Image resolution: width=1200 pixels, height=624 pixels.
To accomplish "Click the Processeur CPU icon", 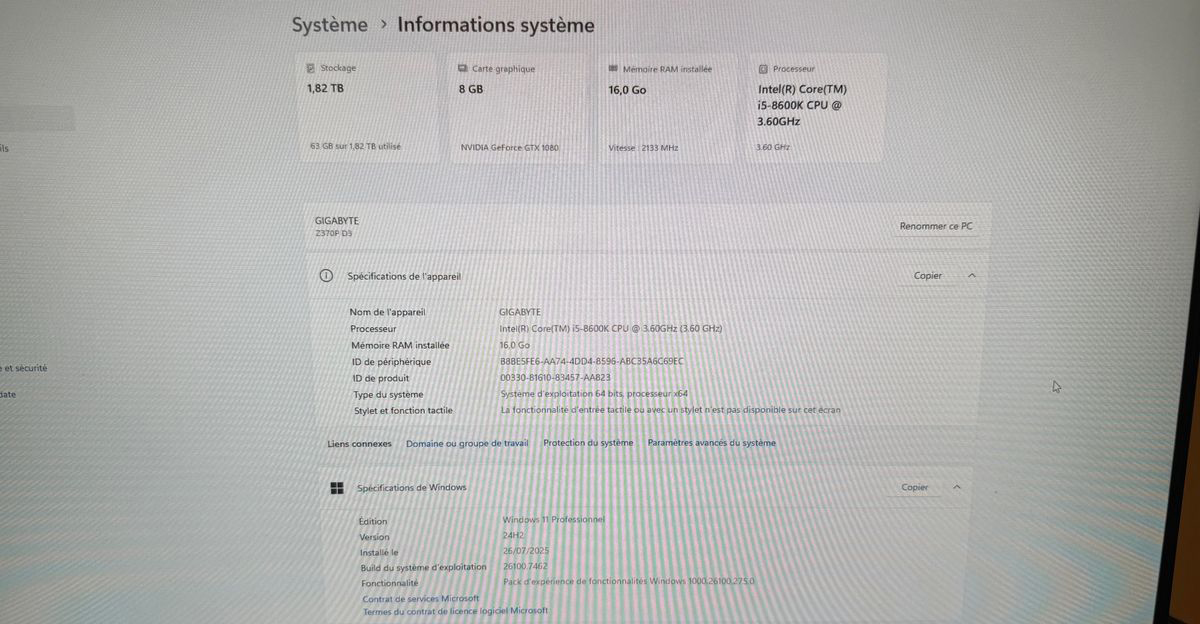I will click(x=764, y=69).
